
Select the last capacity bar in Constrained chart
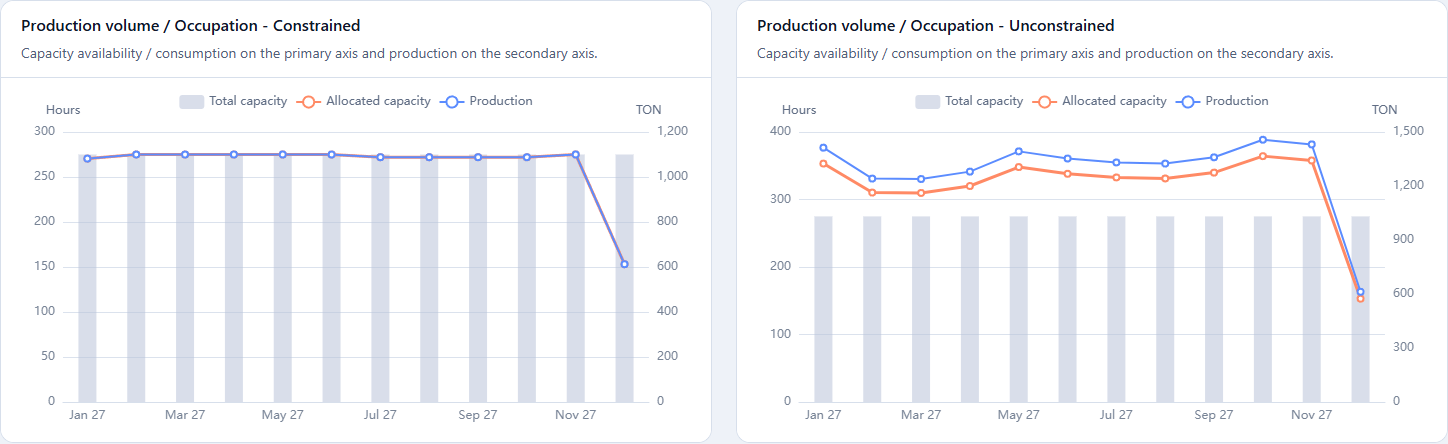tap(625, 278)
